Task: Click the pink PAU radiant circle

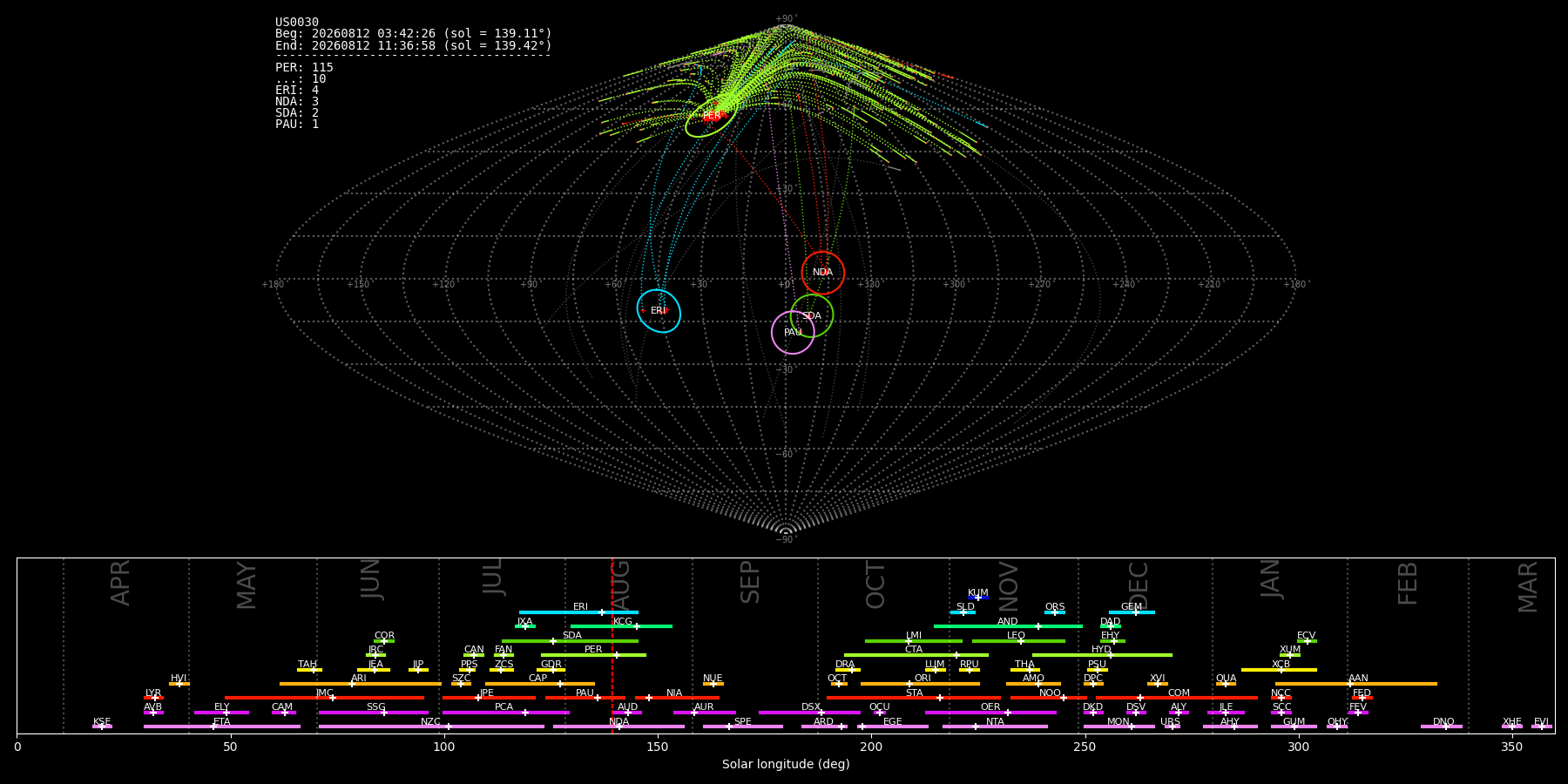Action: point(793,332)
